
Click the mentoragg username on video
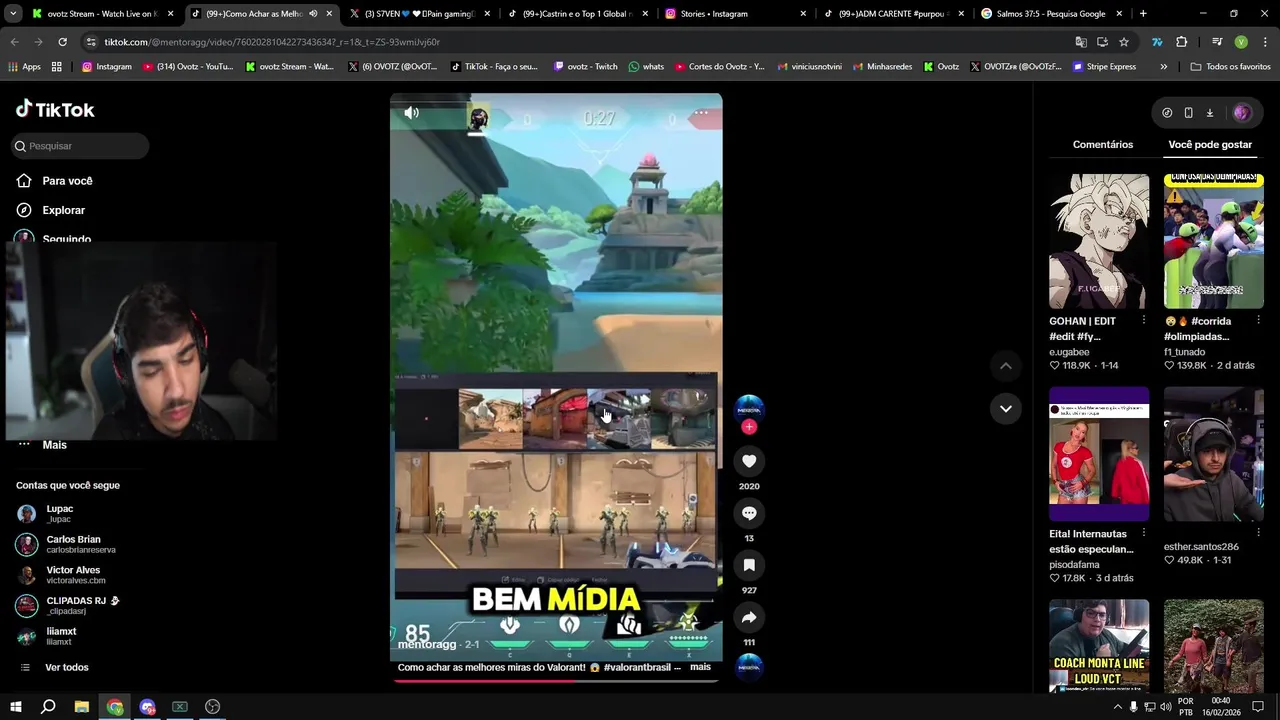(427, 645)
